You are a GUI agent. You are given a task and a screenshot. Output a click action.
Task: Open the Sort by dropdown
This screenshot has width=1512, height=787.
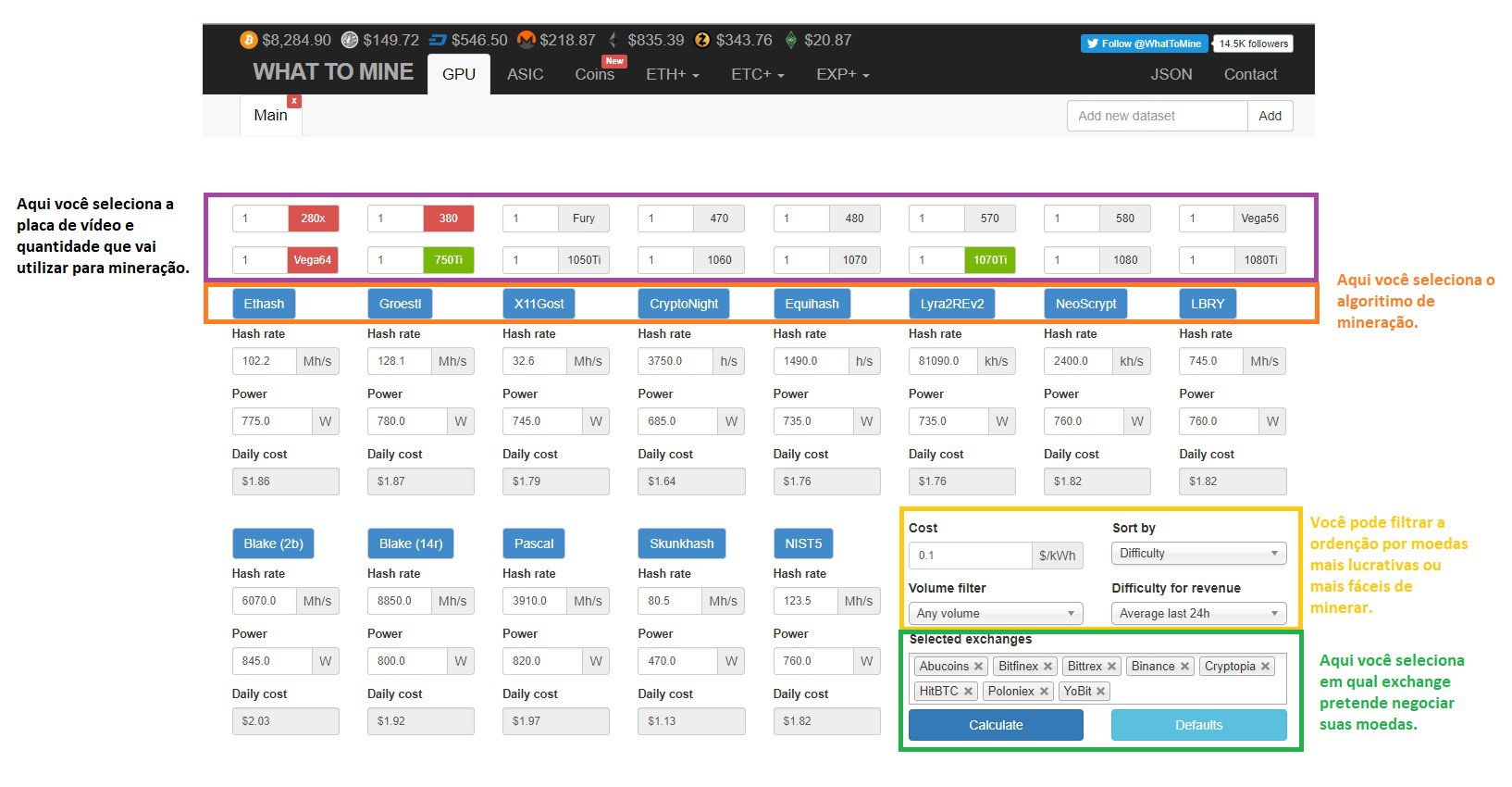coord(1199,554)
